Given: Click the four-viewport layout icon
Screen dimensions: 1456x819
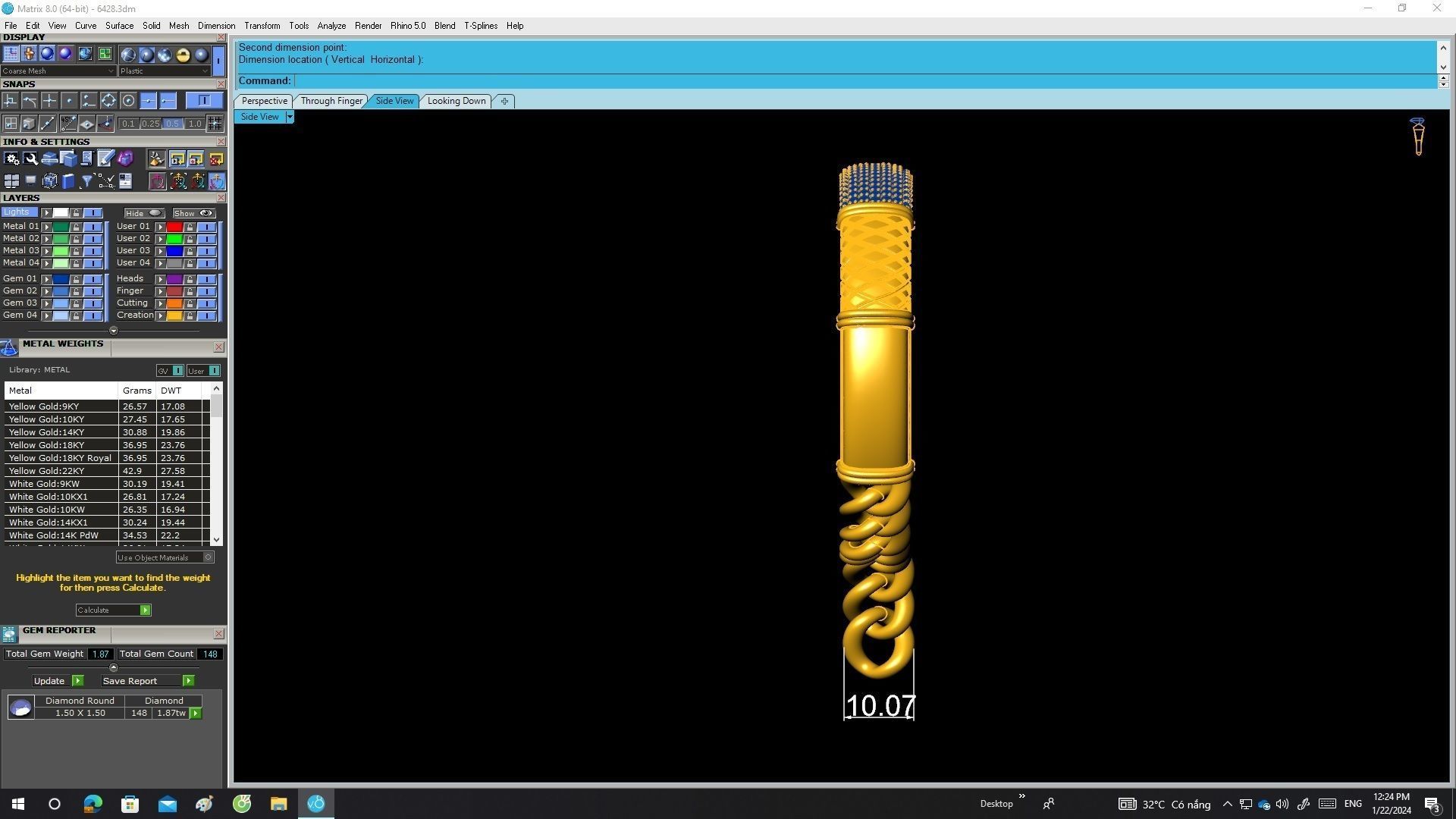Looking at the screenshot, I should 11,181.
